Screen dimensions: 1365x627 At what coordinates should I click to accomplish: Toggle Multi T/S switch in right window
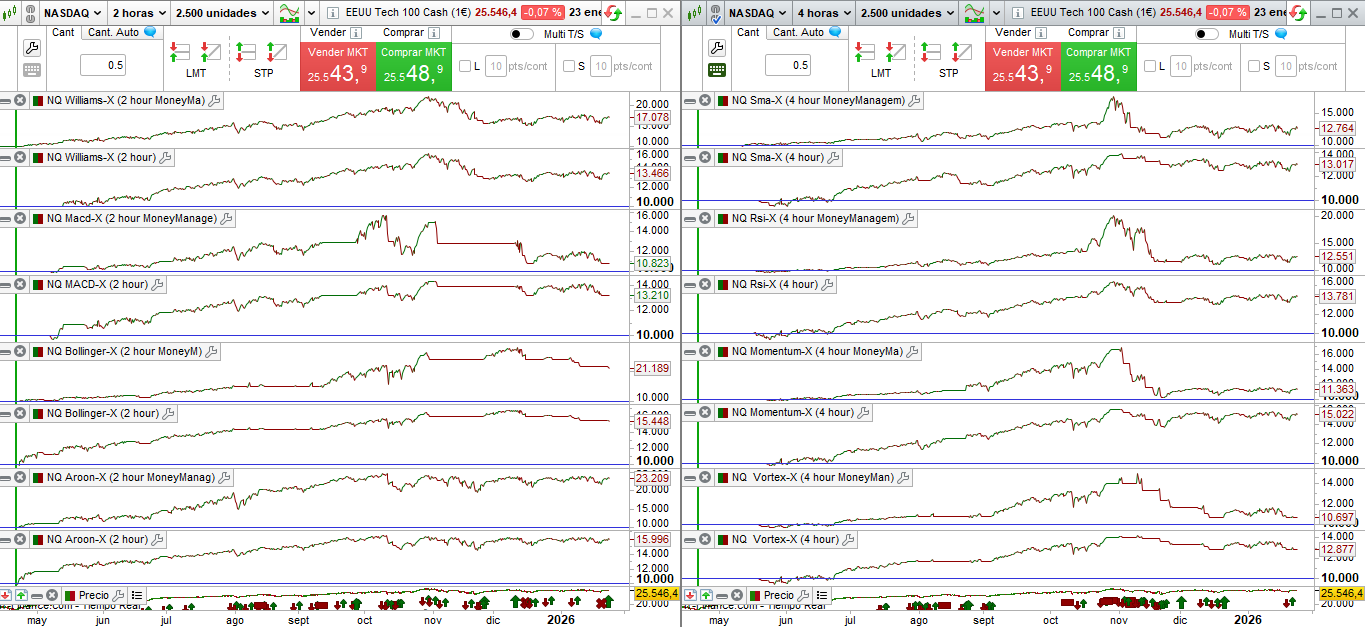[1207, 34]
